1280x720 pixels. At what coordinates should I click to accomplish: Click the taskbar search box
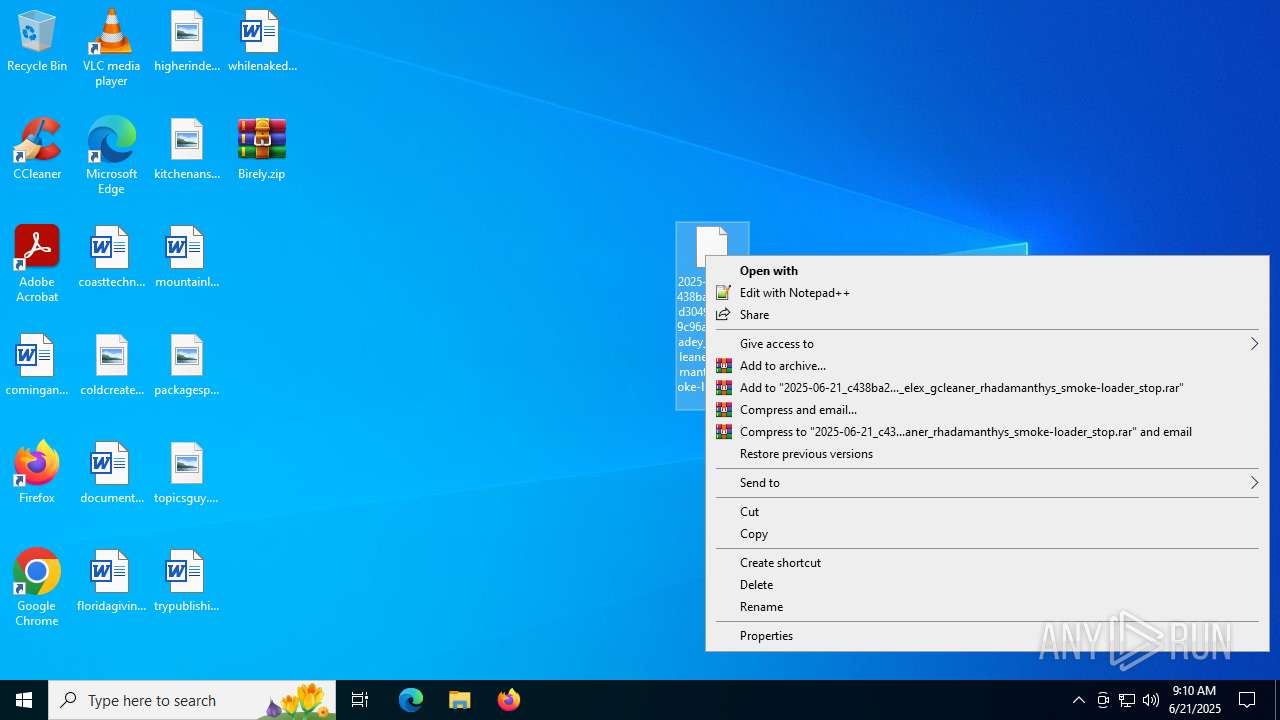tap(192, 700)
